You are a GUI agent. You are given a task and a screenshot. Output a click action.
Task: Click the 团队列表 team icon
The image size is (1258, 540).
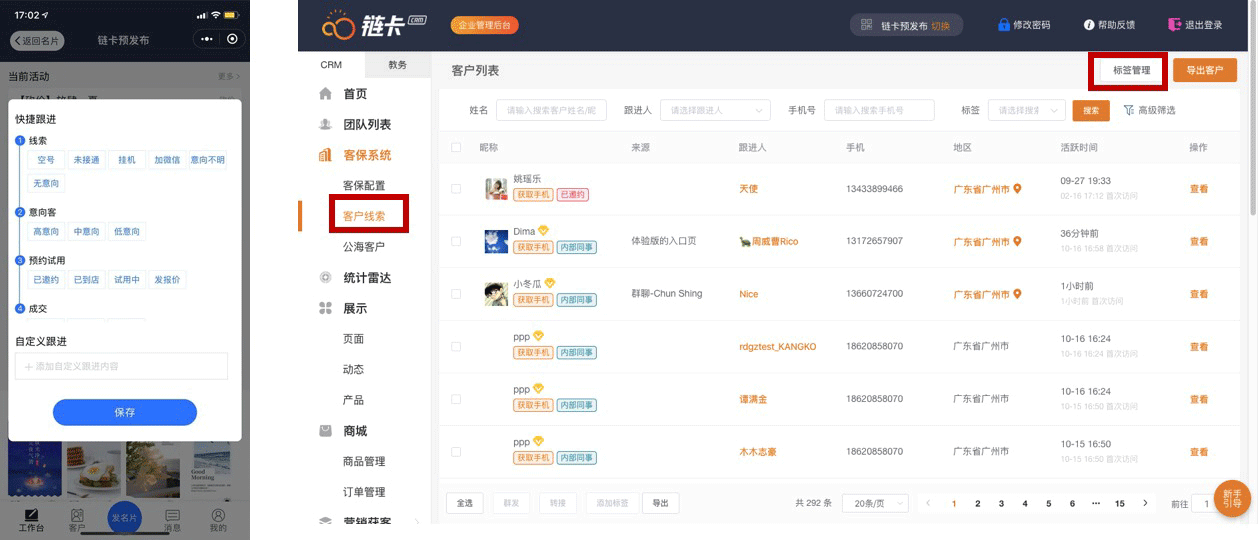[x=325, y=125]
